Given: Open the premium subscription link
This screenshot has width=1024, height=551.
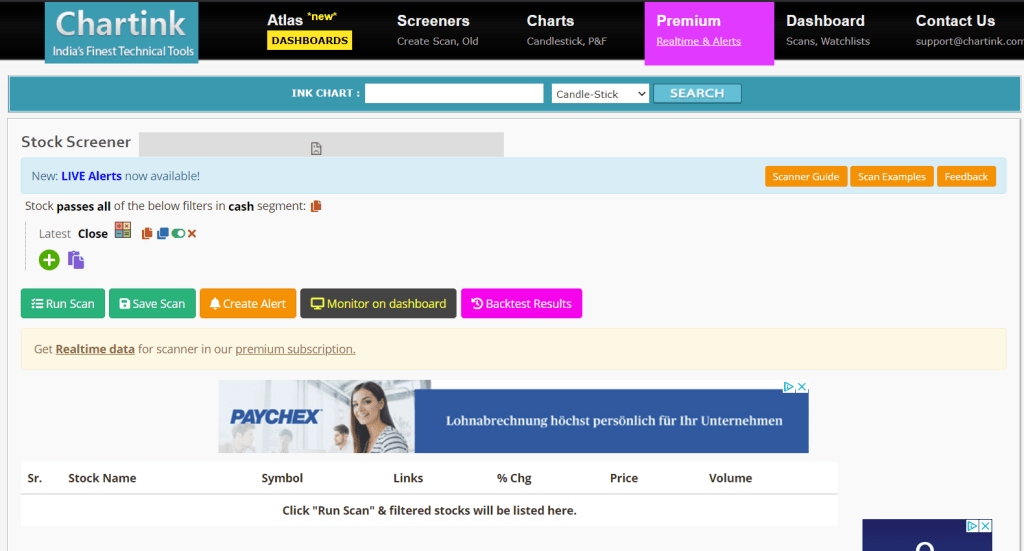Looking at the screenshot, I should click(x=295, y=349).
